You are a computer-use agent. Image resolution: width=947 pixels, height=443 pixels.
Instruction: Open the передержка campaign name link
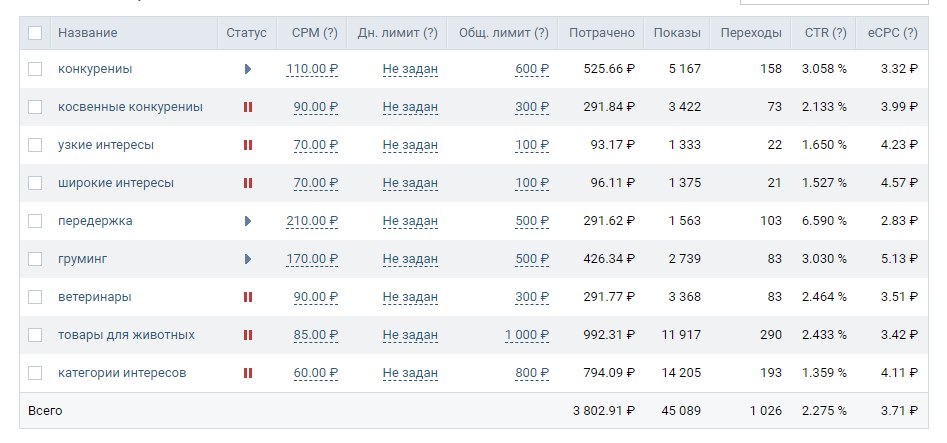(95, 221)
